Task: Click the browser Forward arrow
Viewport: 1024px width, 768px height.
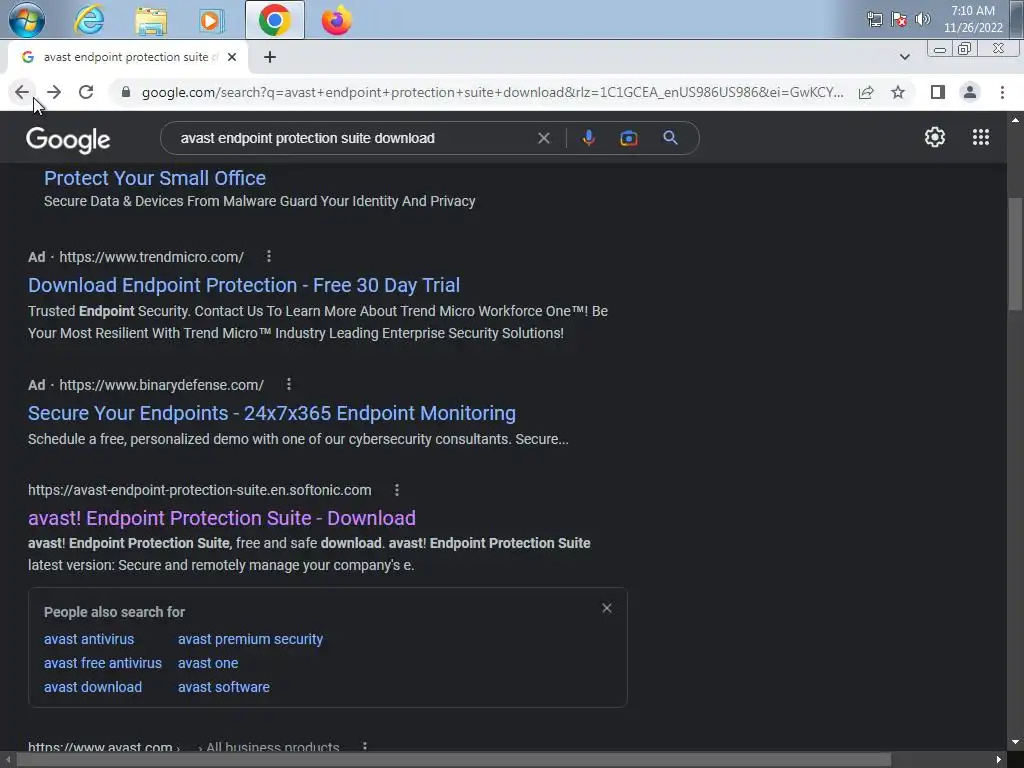Action: tap(54, 92)
